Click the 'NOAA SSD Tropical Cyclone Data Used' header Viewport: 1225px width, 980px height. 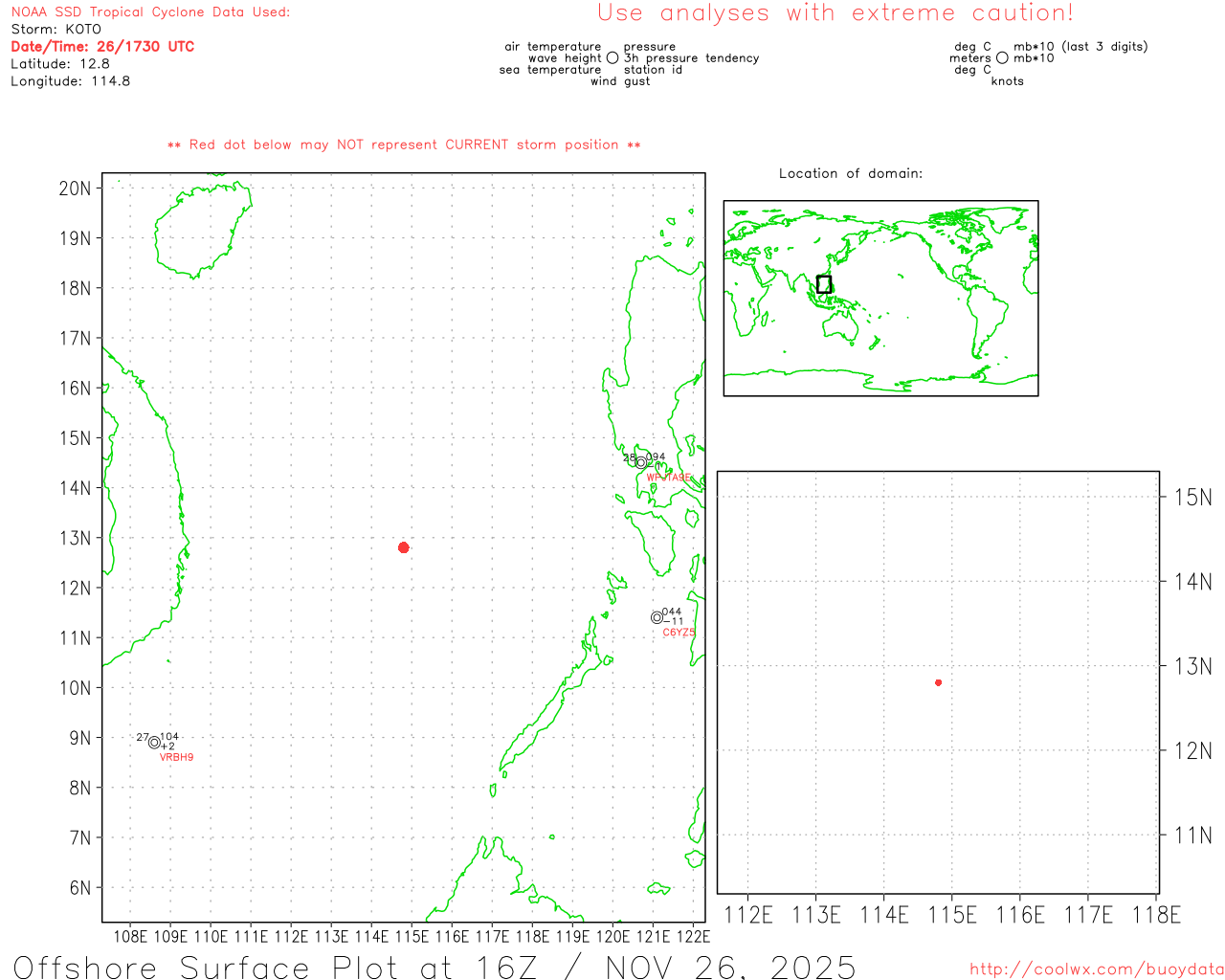tap(150, 12)
